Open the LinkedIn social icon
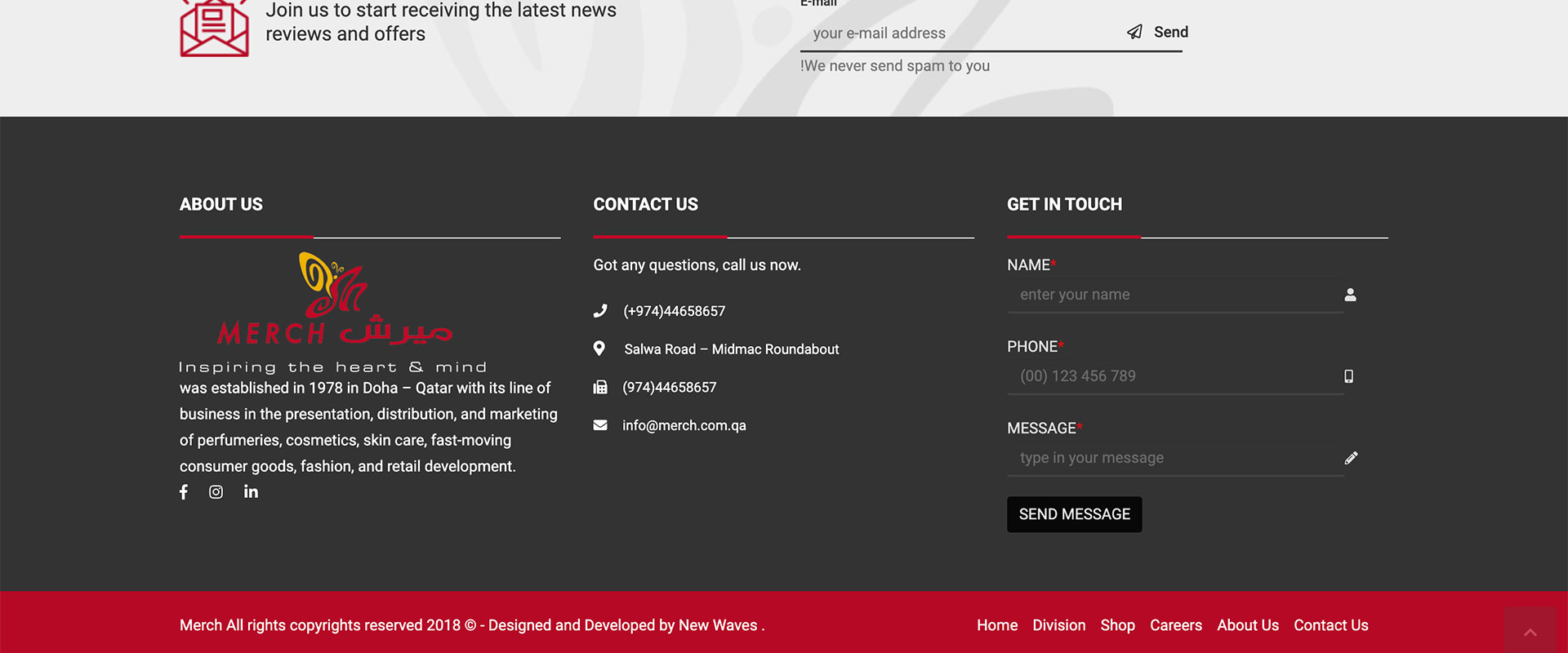1568x653 pixels. click(251, 491)
